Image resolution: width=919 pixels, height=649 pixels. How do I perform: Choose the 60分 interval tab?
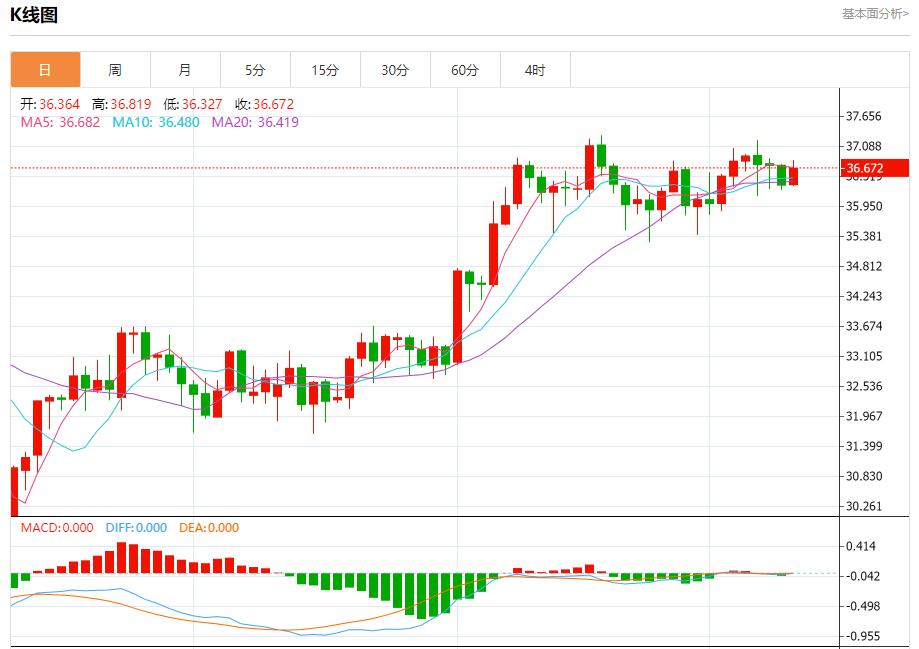tap(465, 70)
